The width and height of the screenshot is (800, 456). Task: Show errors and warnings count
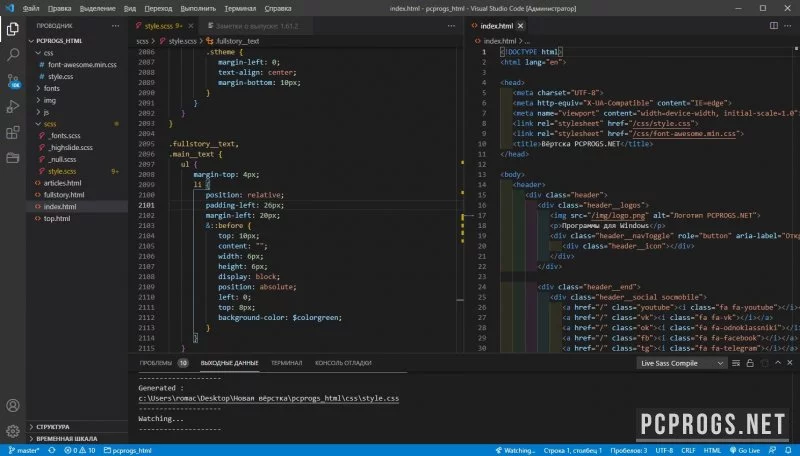[x=80, y=450]
